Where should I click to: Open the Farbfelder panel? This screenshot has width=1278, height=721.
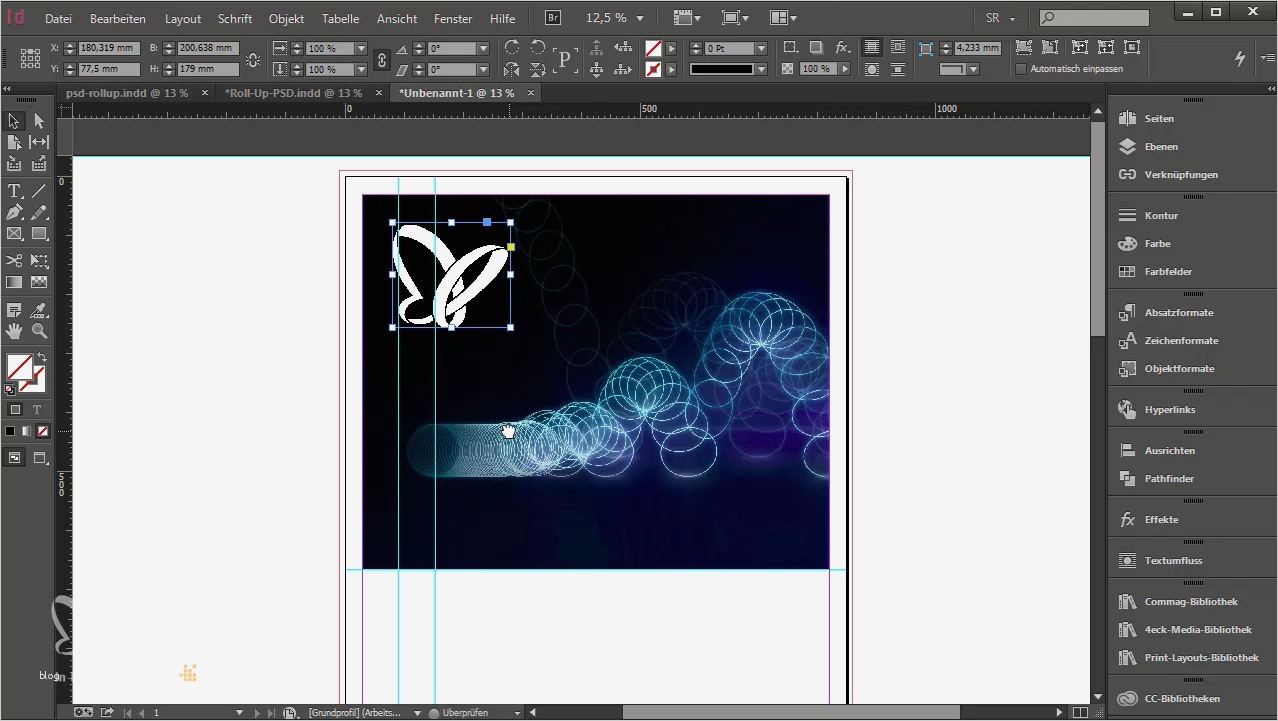(1167, 271)
